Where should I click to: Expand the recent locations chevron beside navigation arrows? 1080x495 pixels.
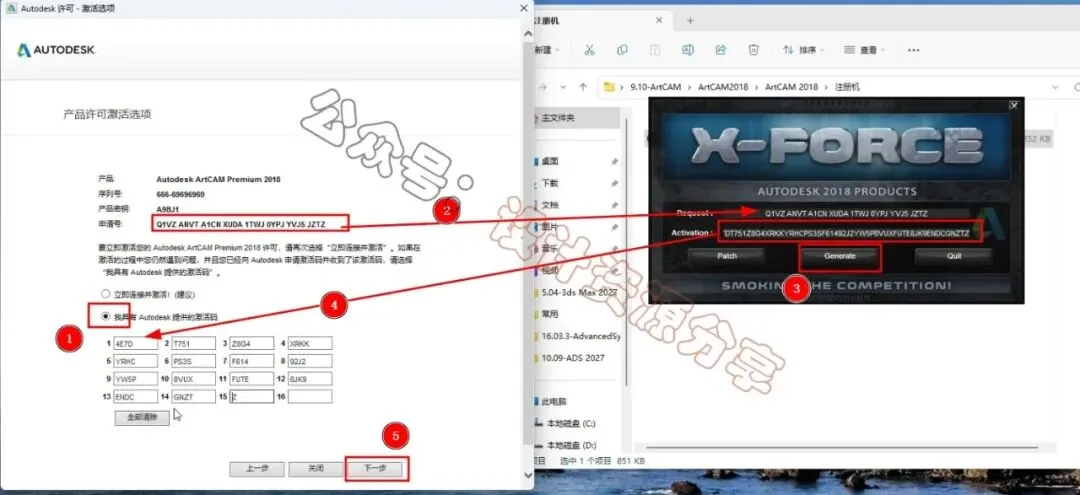pyautogui.click(x=563, y=87)
